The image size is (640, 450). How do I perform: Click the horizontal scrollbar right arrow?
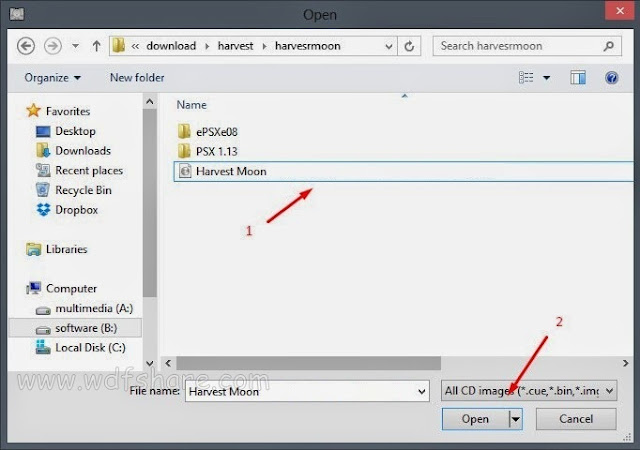625,363
